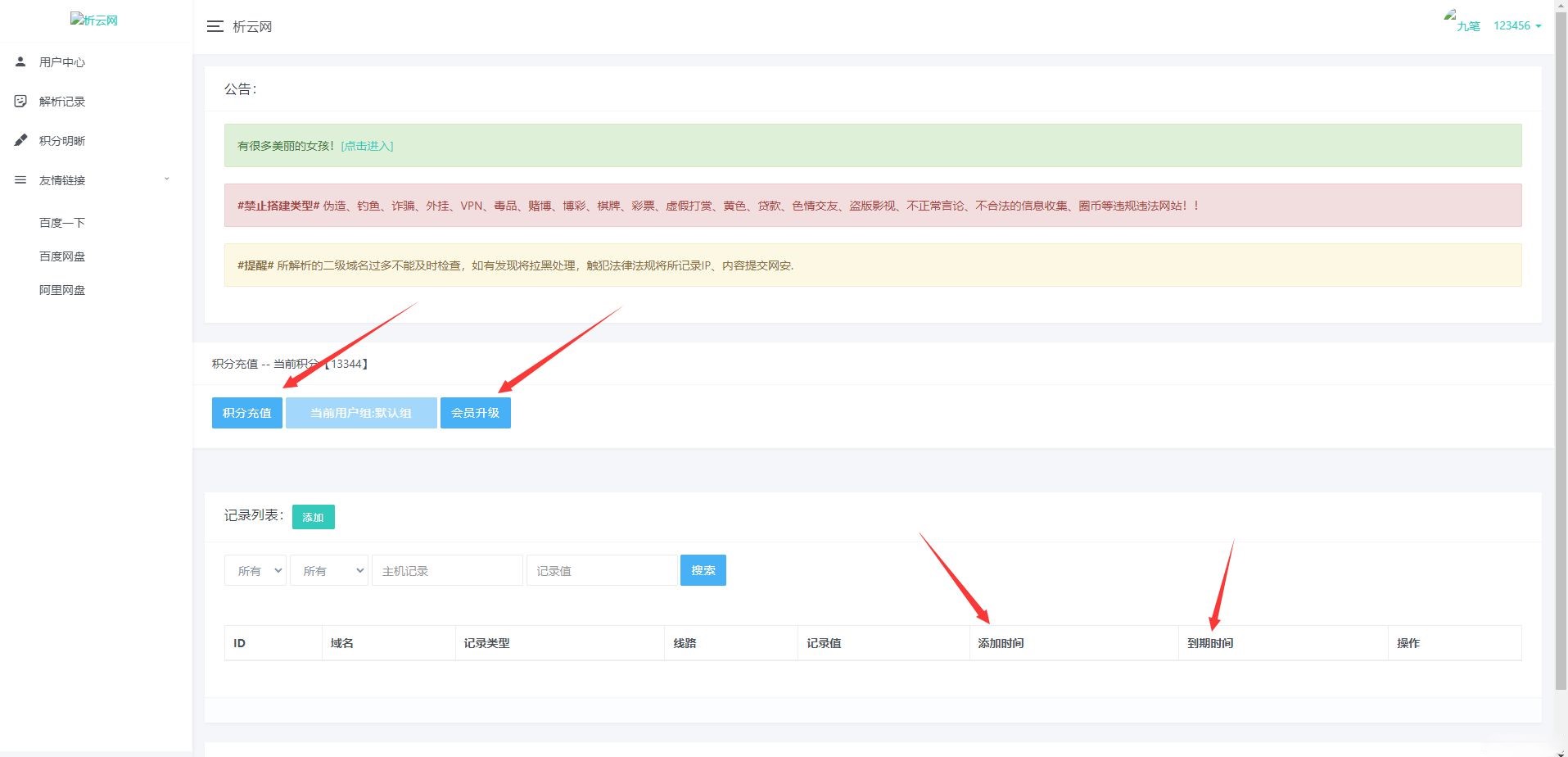Focus the 主机记录 input field
The image size is (1568, 757).
click(x=447, y=570)
